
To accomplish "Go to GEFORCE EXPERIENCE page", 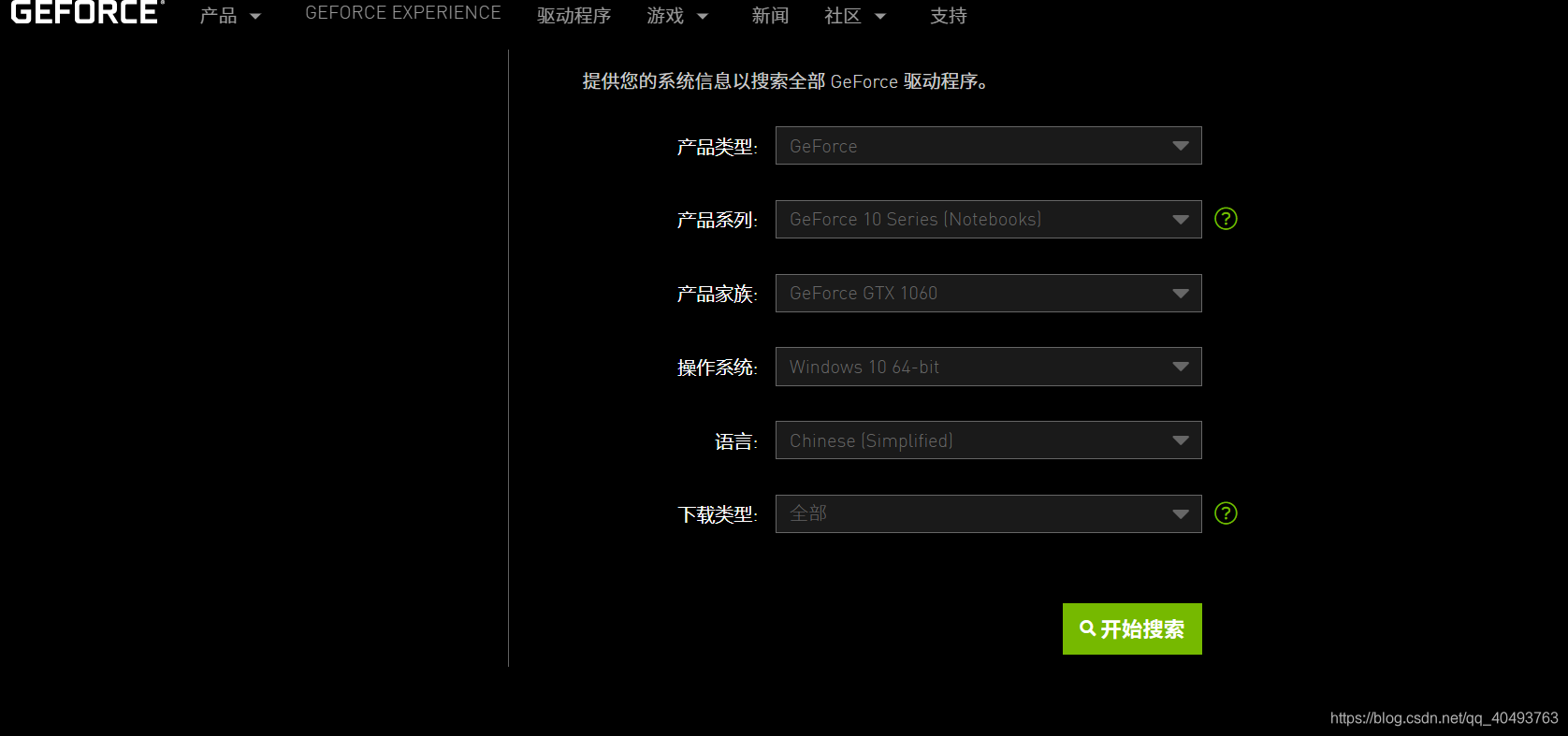I will click(x=403, y=13).
